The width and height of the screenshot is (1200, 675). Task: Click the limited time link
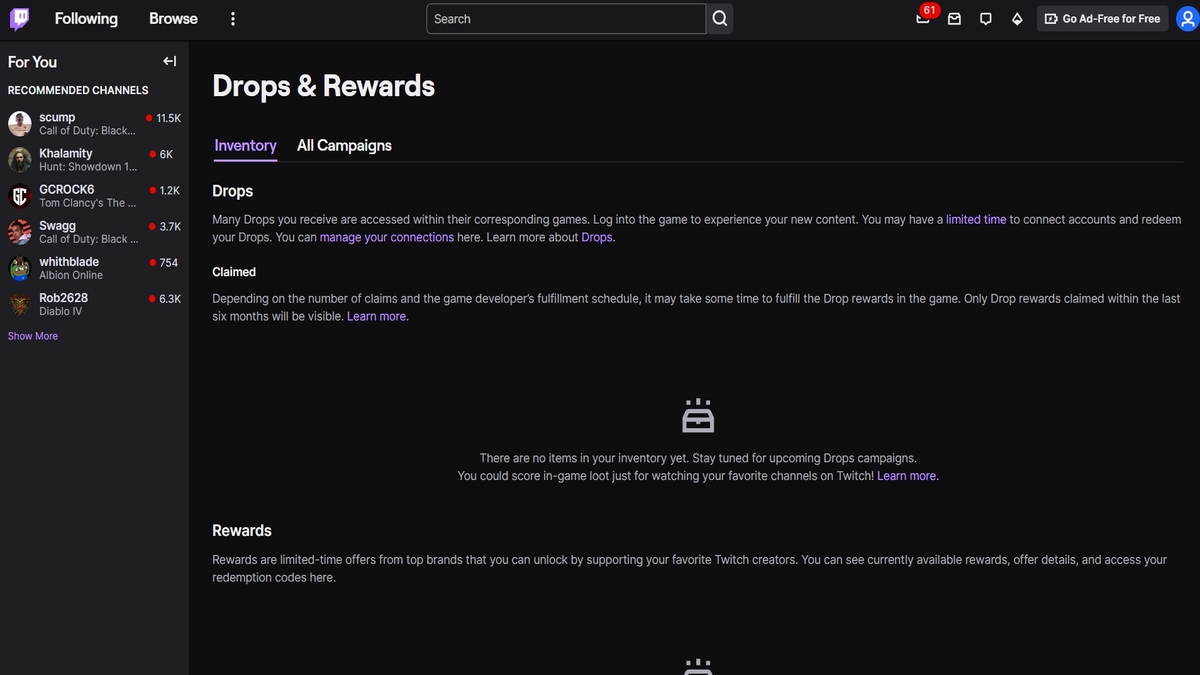pyautogui.click(x=976, y=219)
